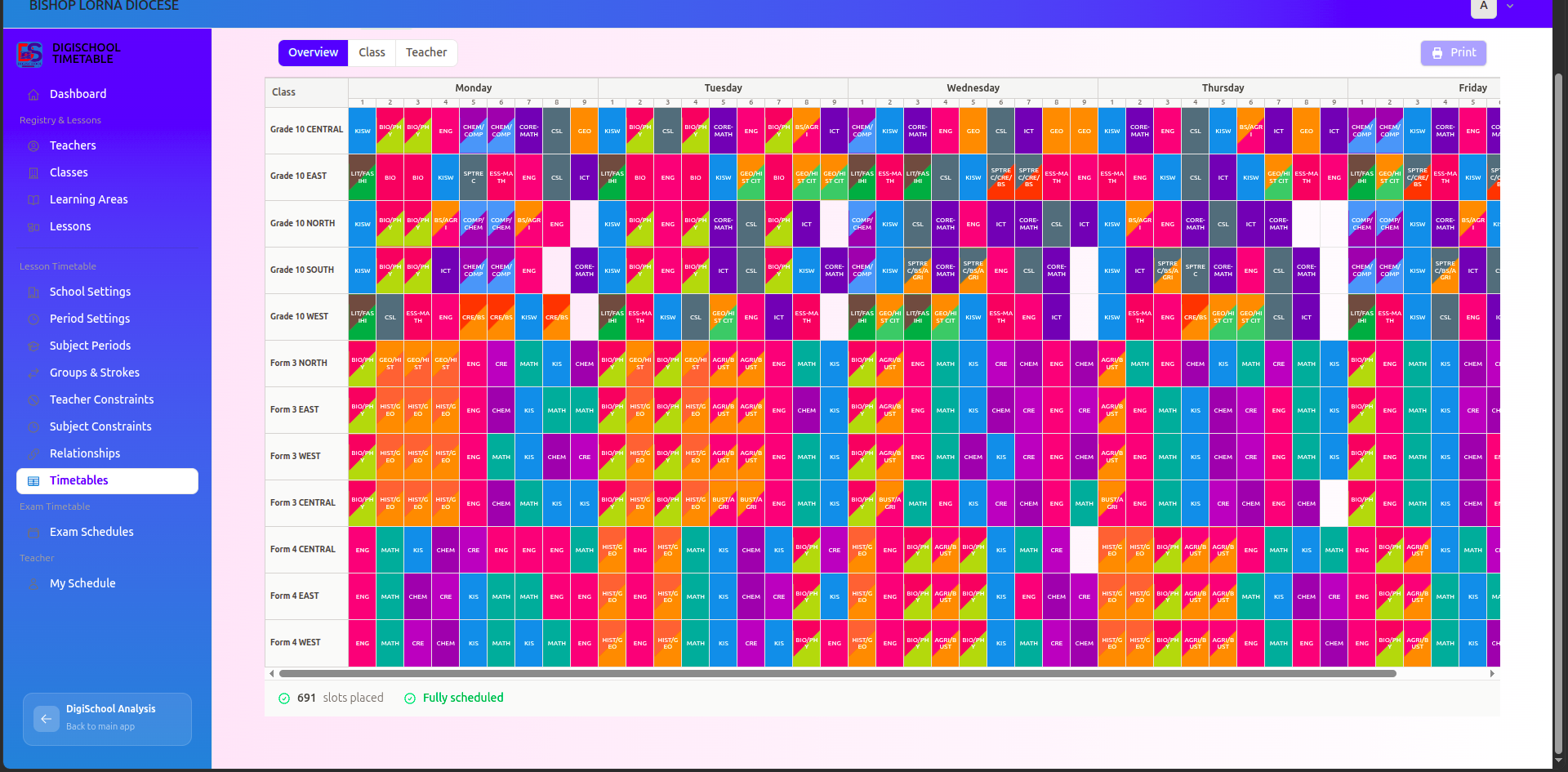1568x772 pixels.
Task: Click the Friday column header
Action: coord(1424,88)
